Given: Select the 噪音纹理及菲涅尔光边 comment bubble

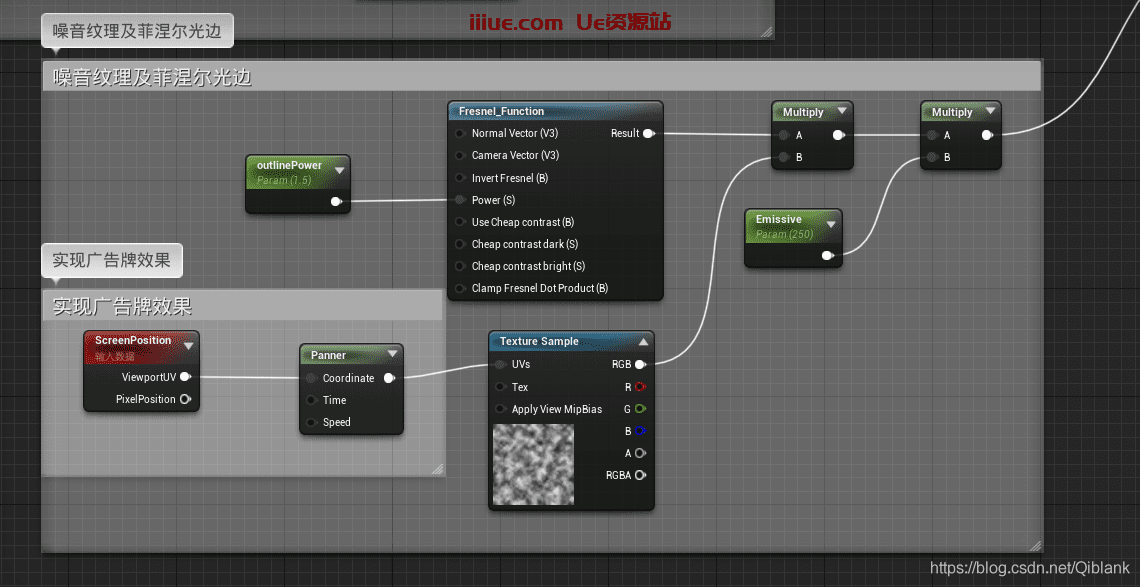Looking at the screenshot, I should [x=137, y=31].
